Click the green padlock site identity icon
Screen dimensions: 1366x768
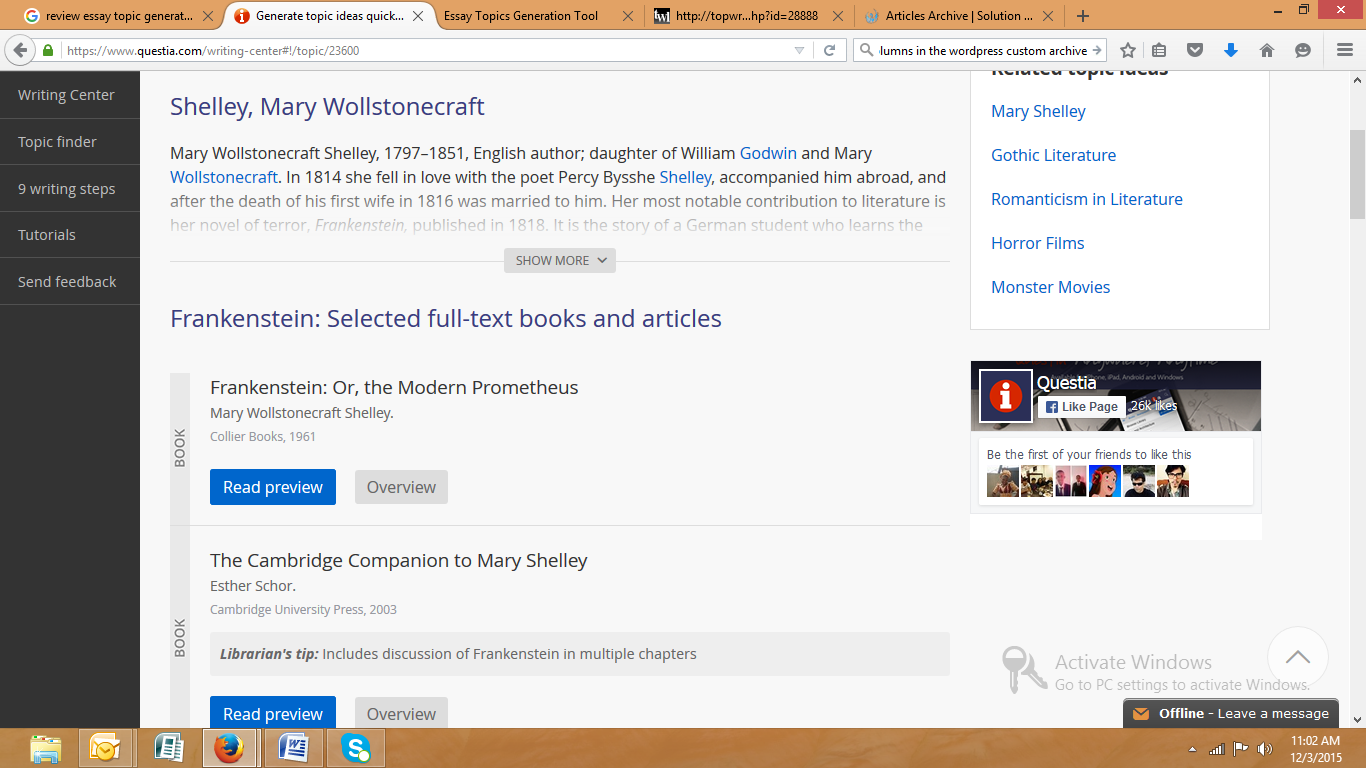pyautogui.click(x=48, y=50)
